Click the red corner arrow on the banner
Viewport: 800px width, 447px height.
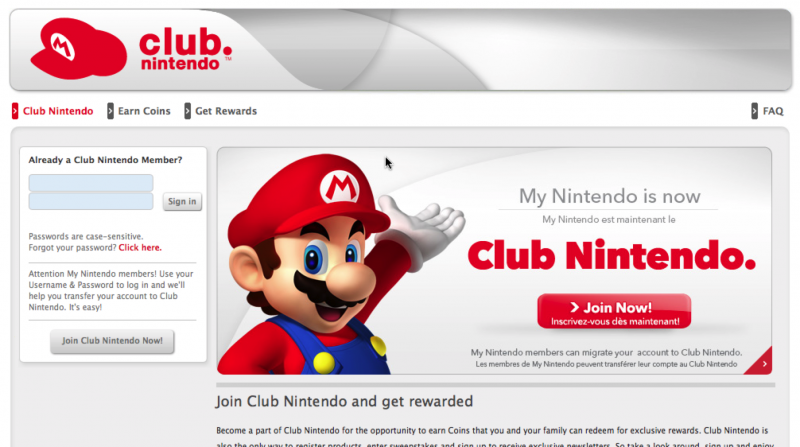pyautogui.click(x=761, y=362)
